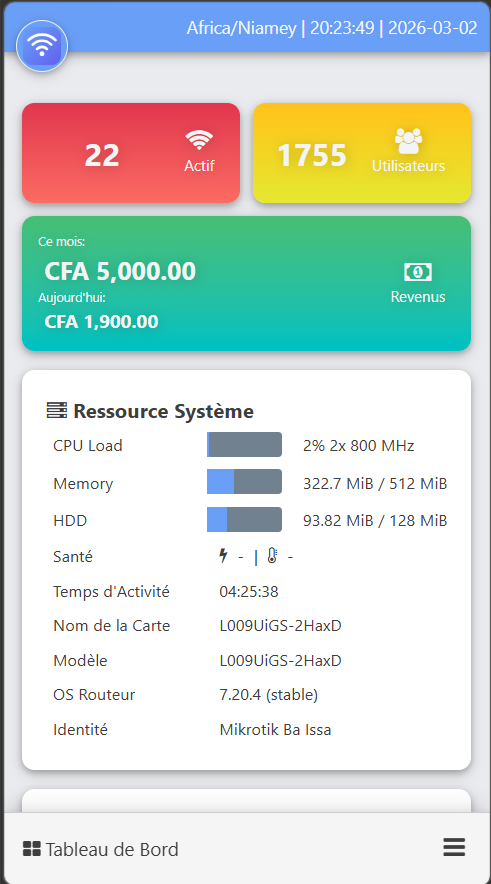Click the HDD usage progress bar

coord(244,519)
